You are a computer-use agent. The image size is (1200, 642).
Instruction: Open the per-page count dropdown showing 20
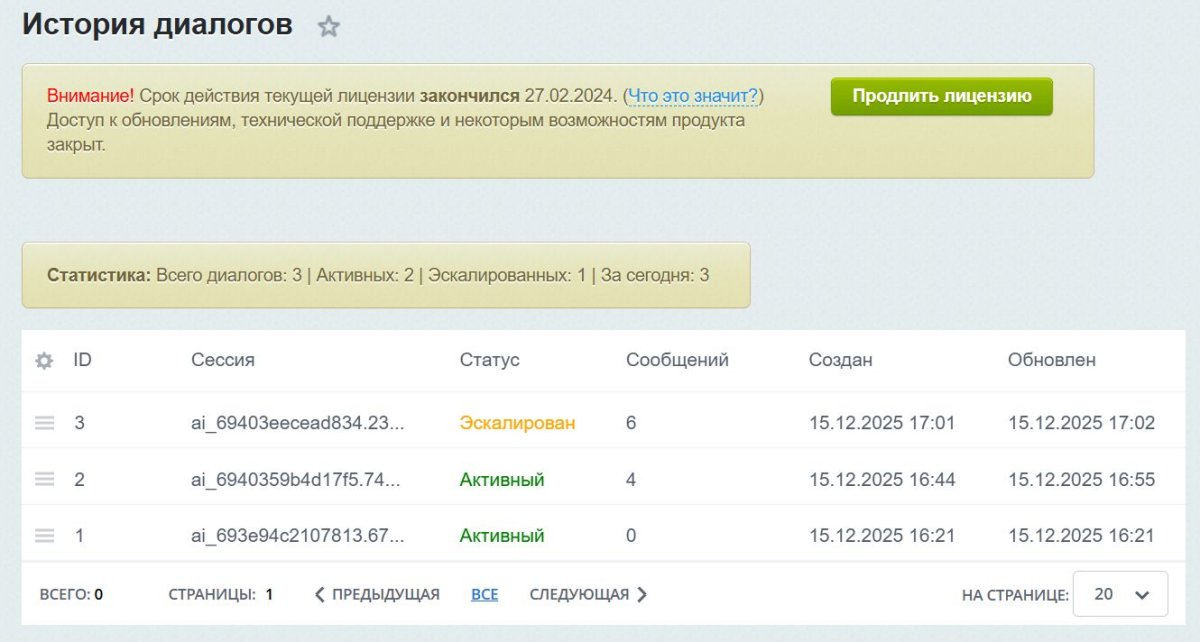pos(1120,593)
